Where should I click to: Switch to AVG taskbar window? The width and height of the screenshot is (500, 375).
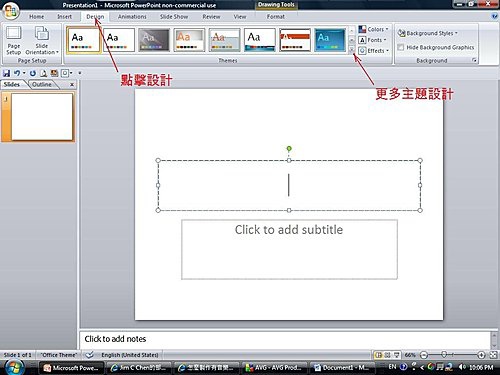(x=273, y=368)
